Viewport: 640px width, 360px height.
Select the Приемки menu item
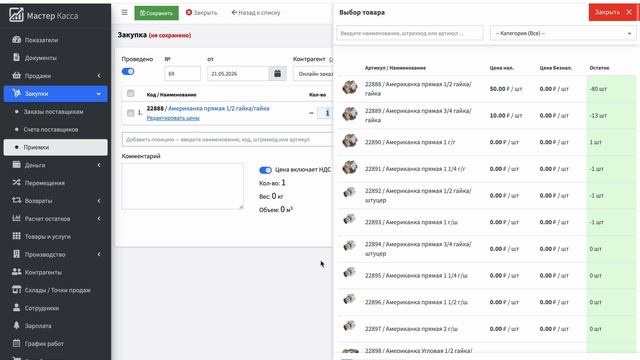(56, 147)
